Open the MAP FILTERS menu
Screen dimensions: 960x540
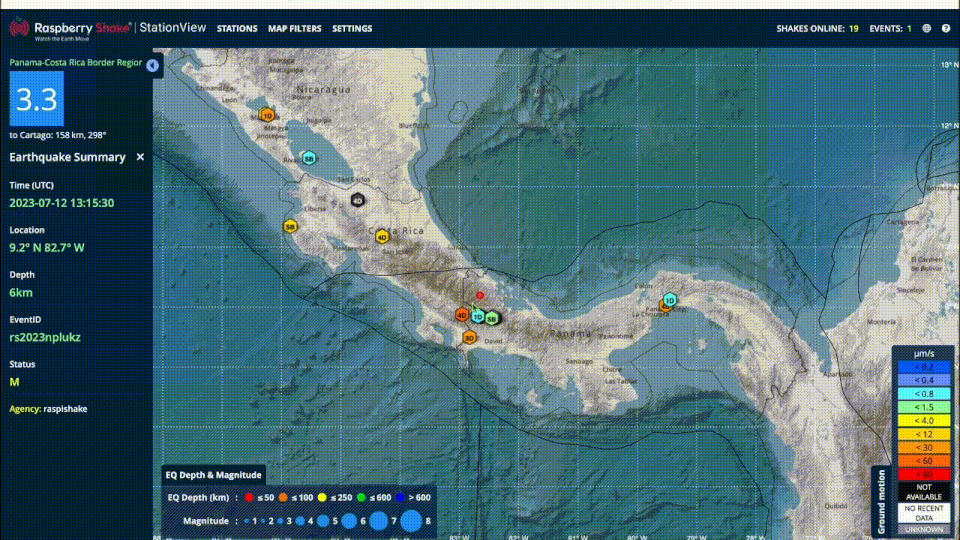(x=294, y=29)
